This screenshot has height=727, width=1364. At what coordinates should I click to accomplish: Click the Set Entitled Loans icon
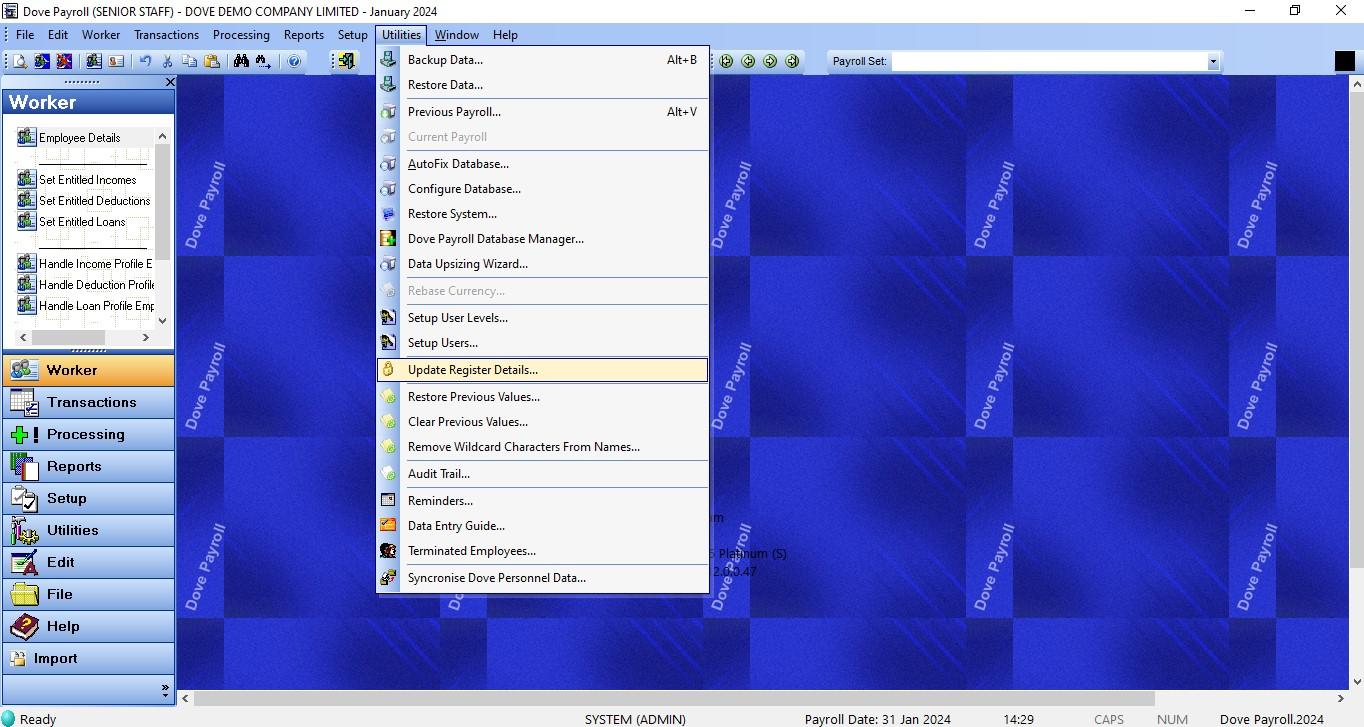click(x=27, y=221)
